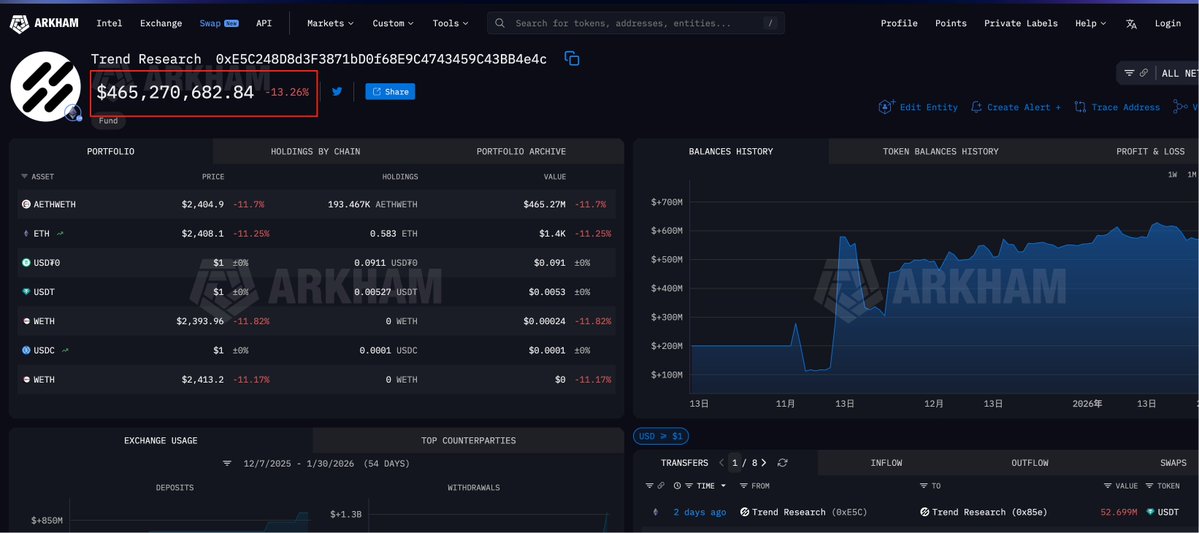This screenshot has width=1199, height=533.
Task: Click the language translate icon
Action: [1131, 23]
